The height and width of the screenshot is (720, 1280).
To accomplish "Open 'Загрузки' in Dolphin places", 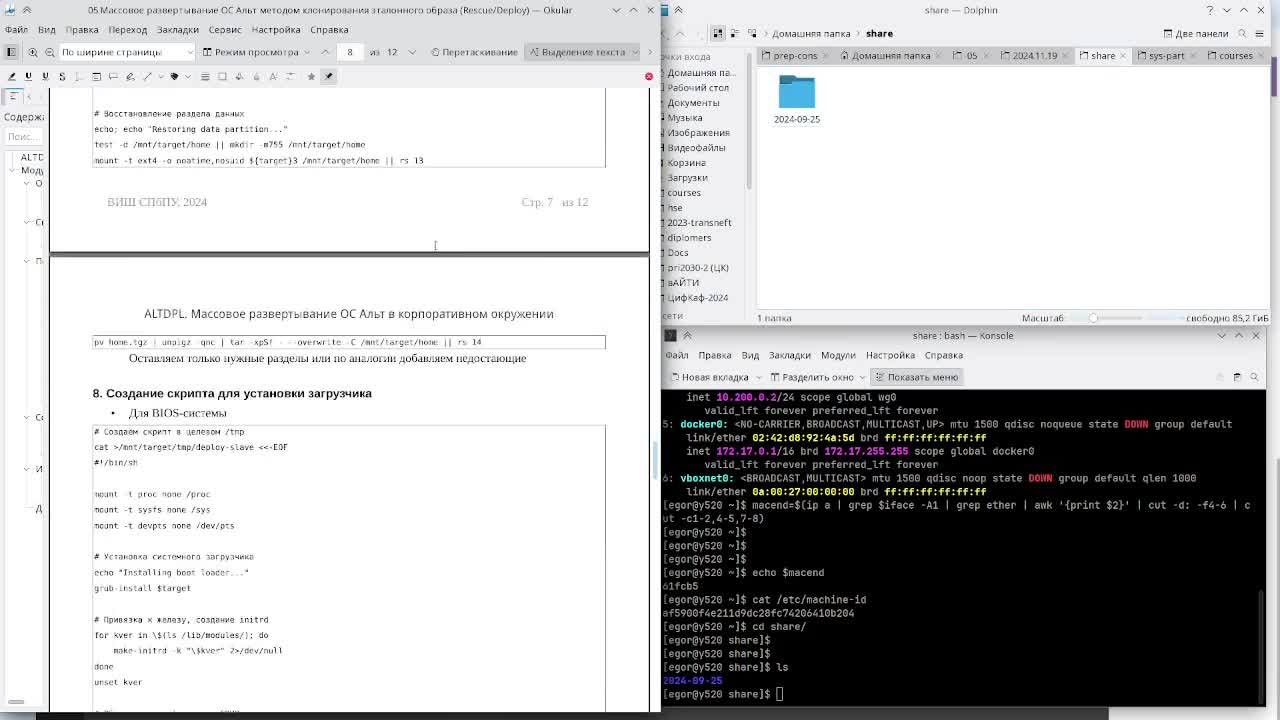I will [x=687, y=177].
